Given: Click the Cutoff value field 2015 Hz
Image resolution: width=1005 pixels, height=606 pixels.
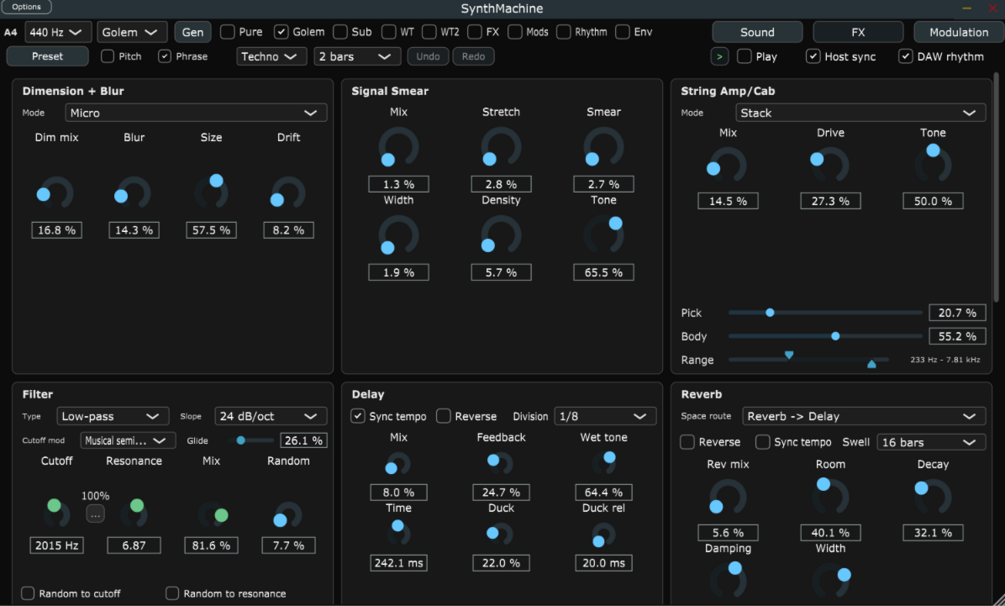Looking at the screenshot, I should [x=56, y=545].
